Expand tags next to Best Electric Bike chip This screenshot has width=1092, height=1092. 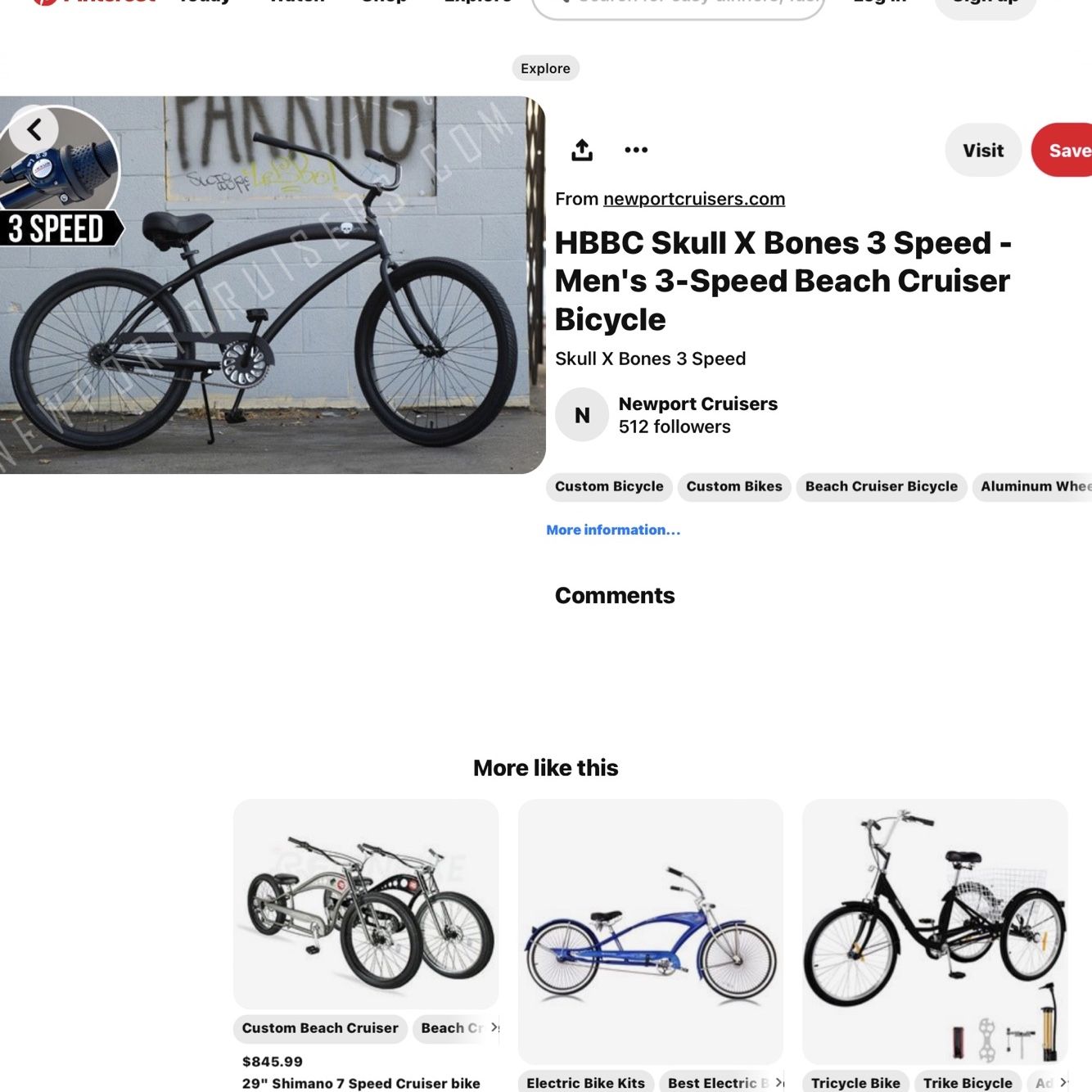pyautogui.click(x=778, y=1083)
